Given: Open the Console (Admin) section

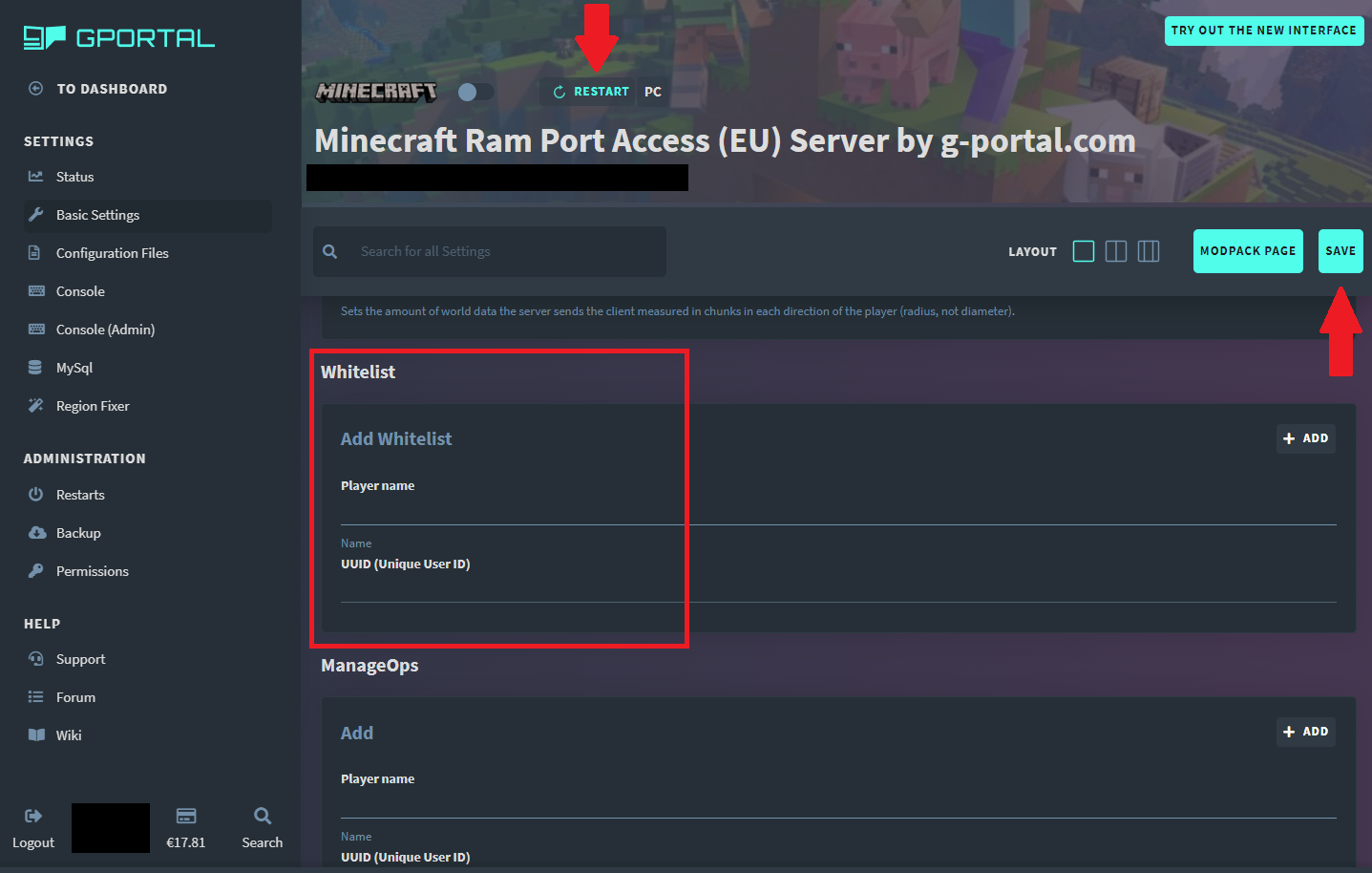Looking at the screenshot, I should pos(106,329).
